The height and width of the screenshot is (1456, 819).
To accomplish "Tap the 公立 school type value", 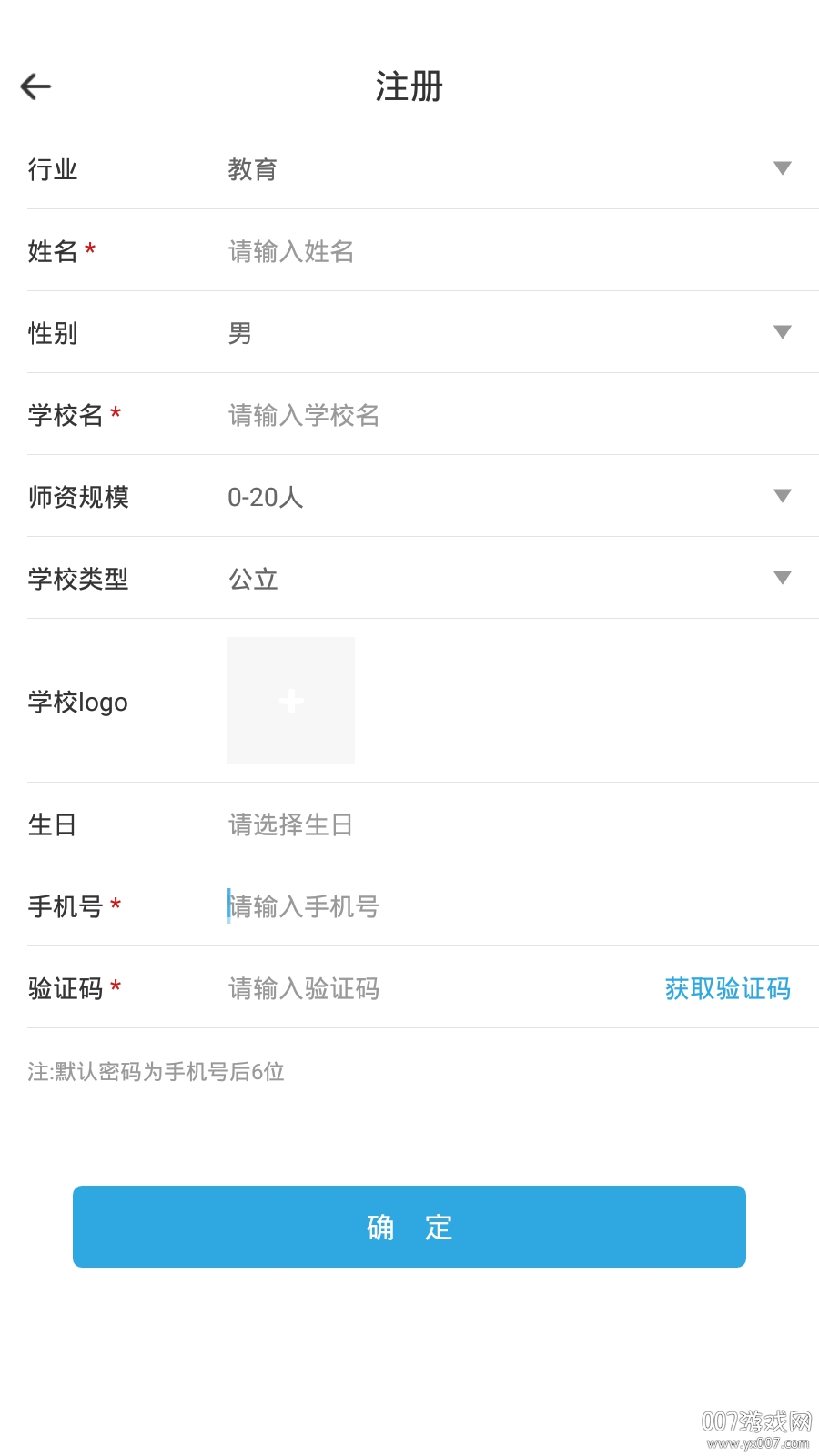I will 253,579.
